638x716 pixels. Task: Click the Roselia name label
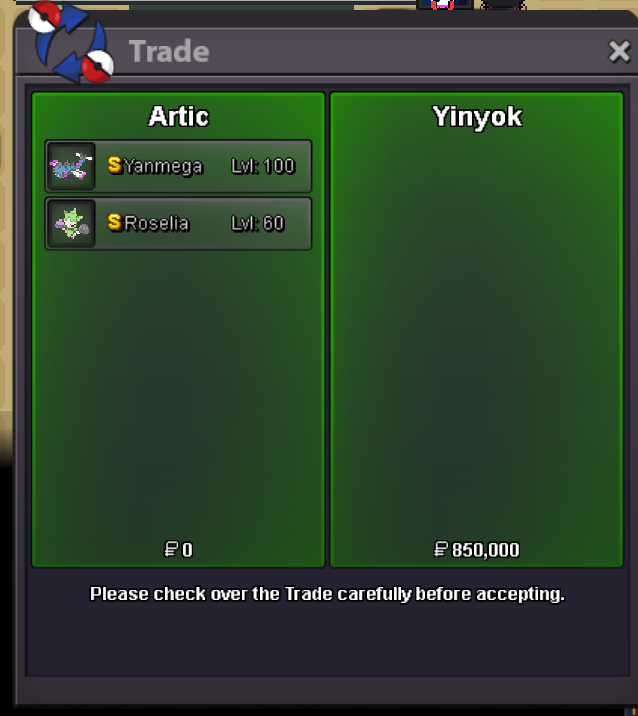(x=156, y=223)
